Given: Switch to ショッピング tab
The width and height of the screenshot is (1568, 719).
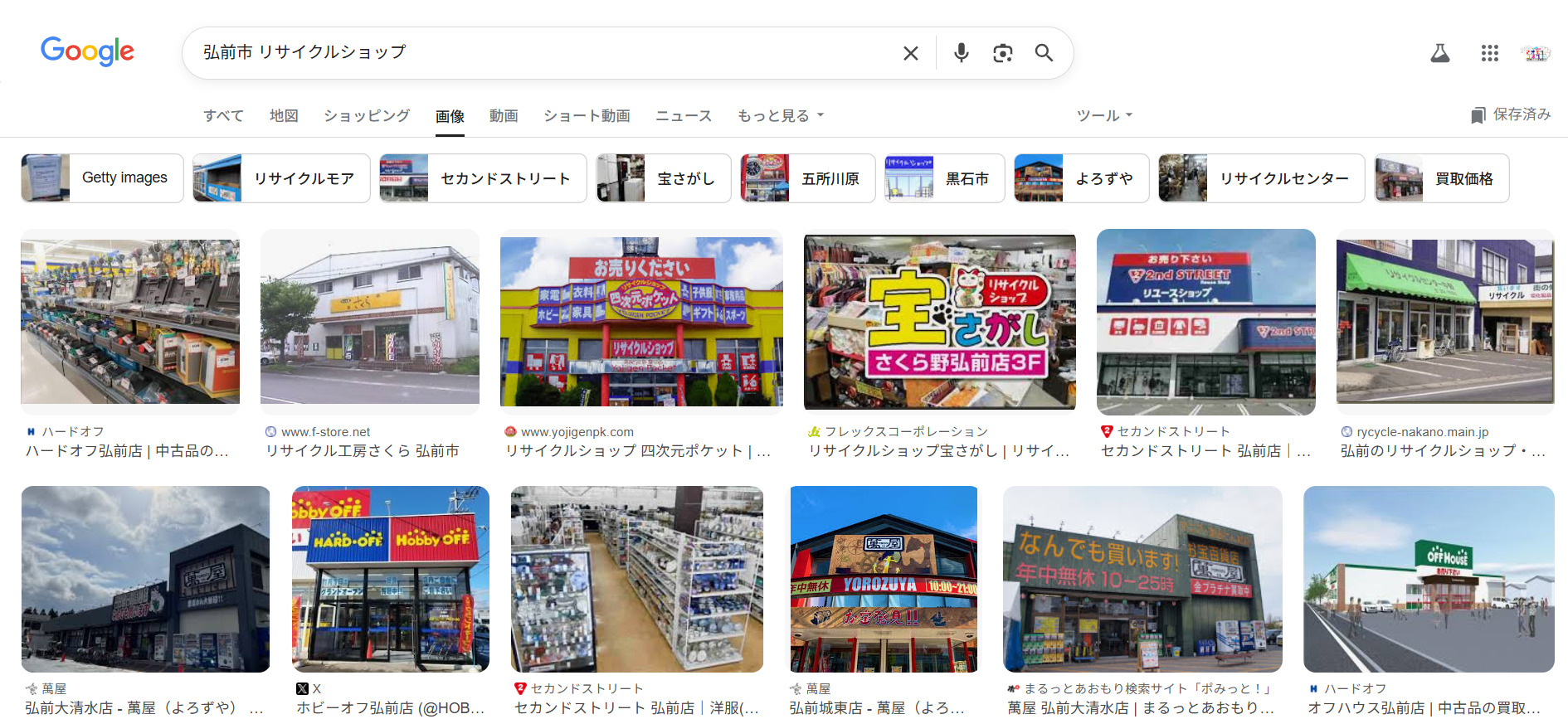Looking at the screenshot, I should [x=367, y=116].
